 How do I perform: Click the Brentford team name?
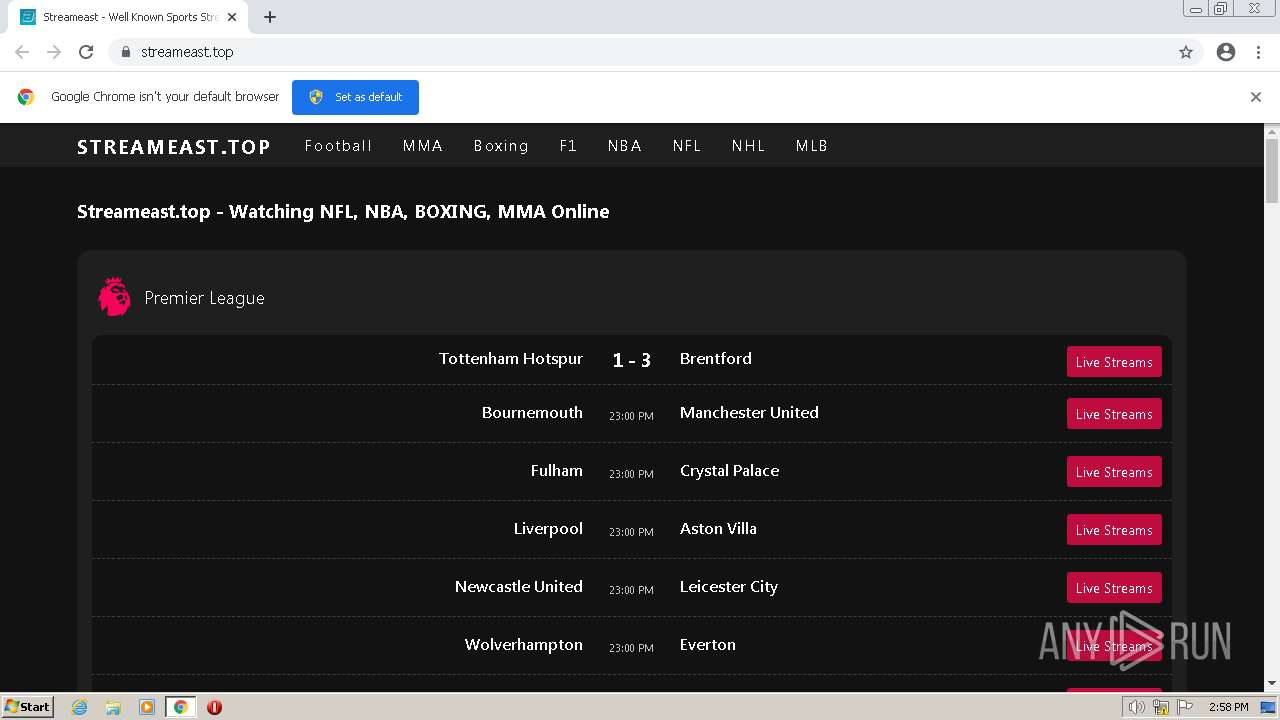716,359
